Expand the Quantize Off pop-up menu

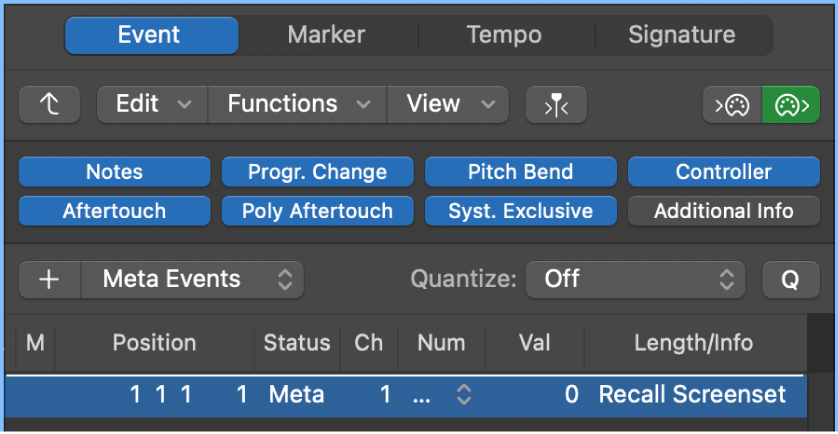tap(635, 279)
